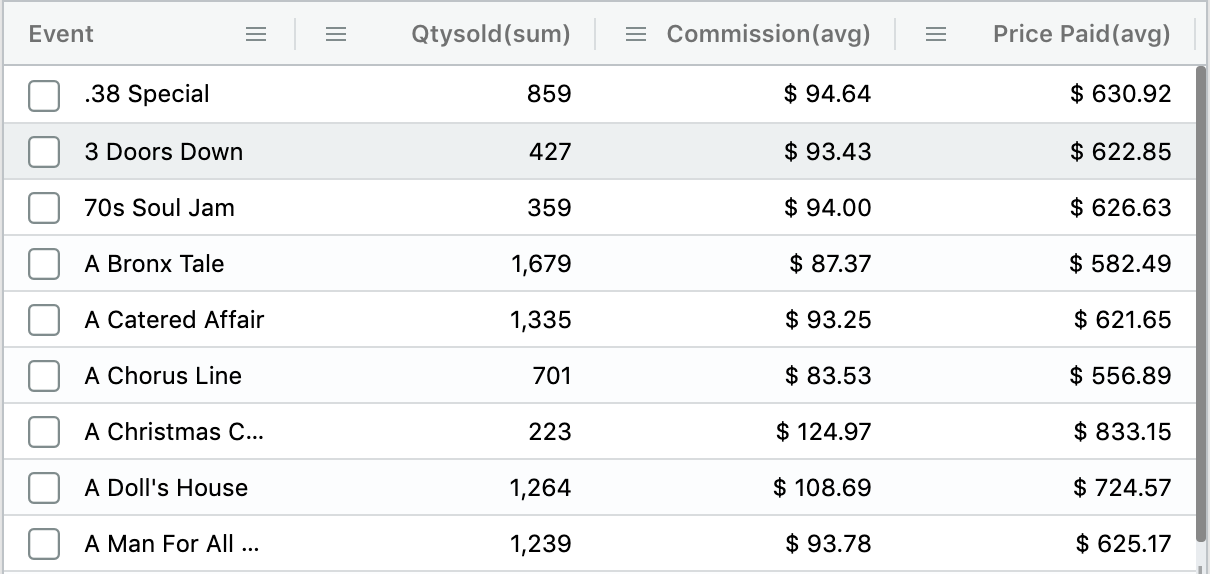The width and height of the screenshot is (1210, 574).
Task: Tick the A Bronx Tale checkbox
Action: click(x=44, y=264)
